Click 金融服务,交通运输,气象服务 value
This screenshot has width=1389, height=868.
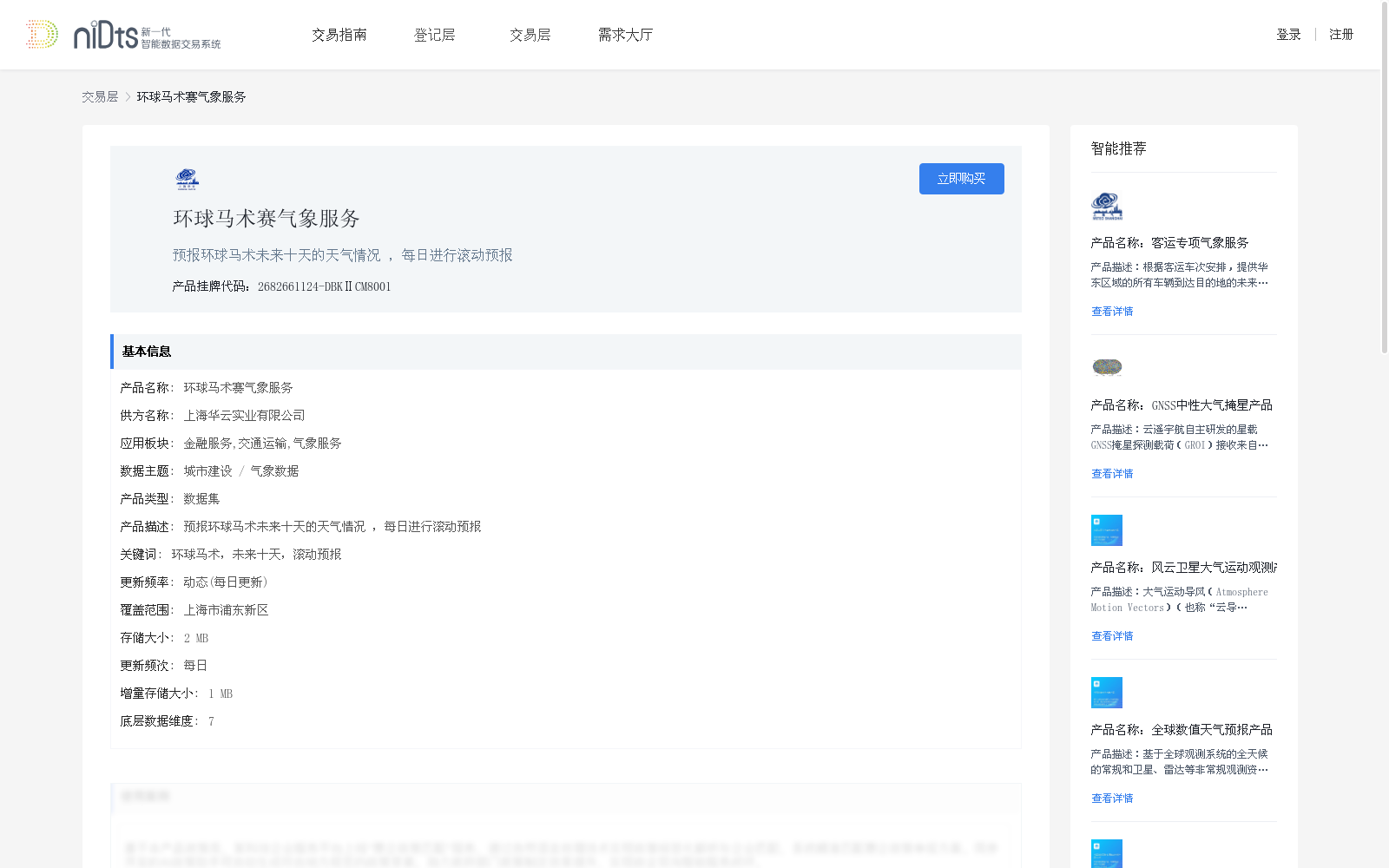pos(262,444)
